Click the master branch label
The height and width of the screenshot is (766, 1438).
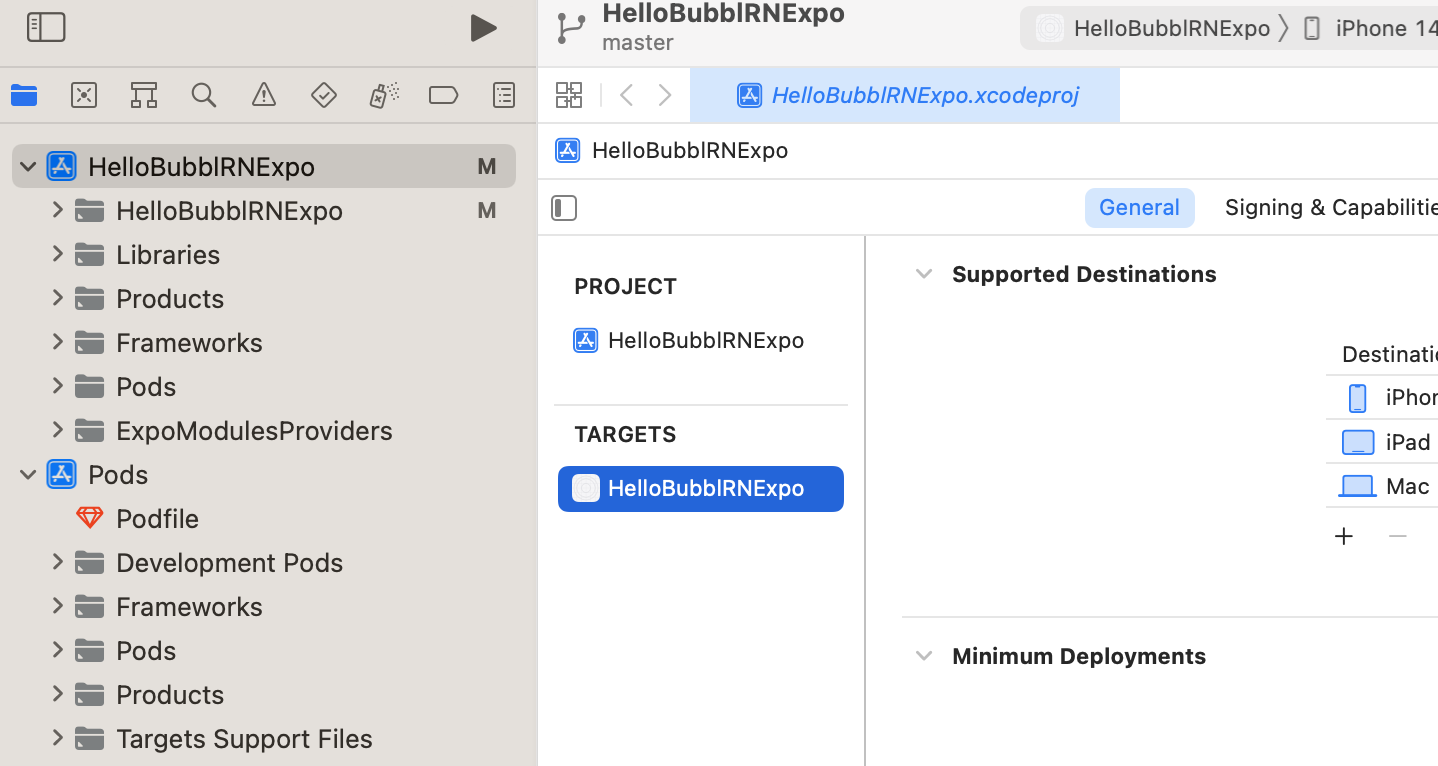[638, 43]
